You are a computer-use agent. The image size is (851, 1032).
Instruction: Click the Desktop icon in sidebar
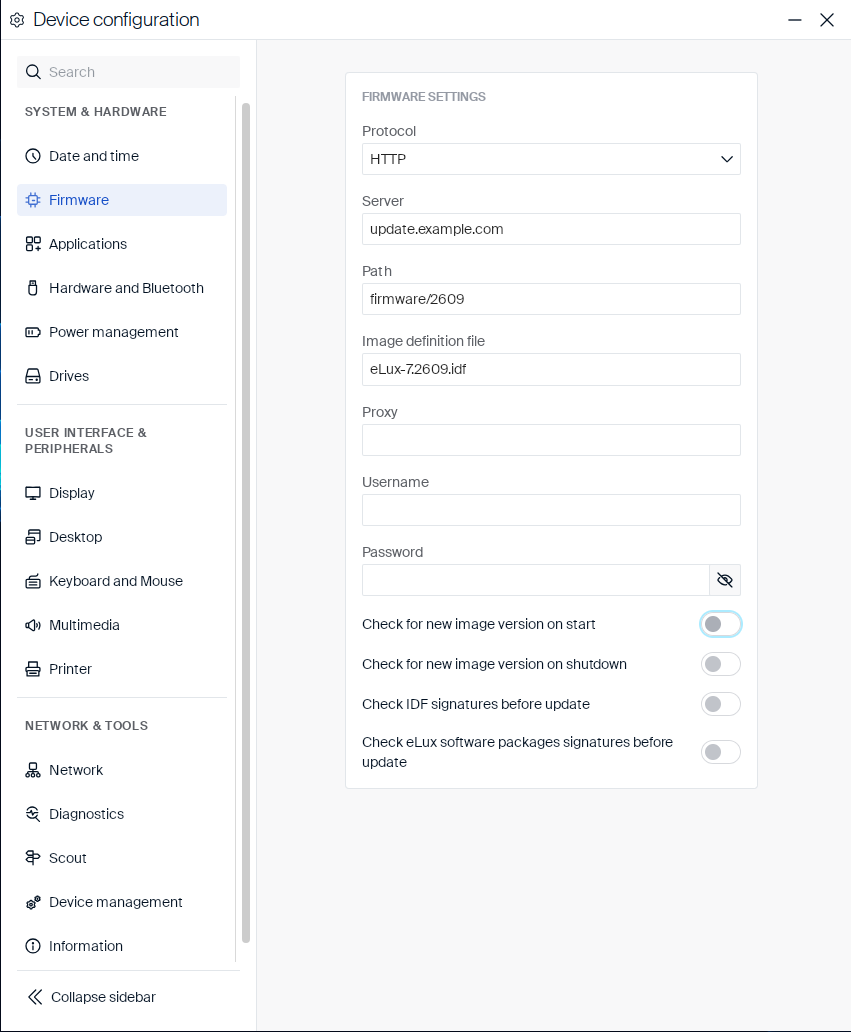[x=33, y=537]
